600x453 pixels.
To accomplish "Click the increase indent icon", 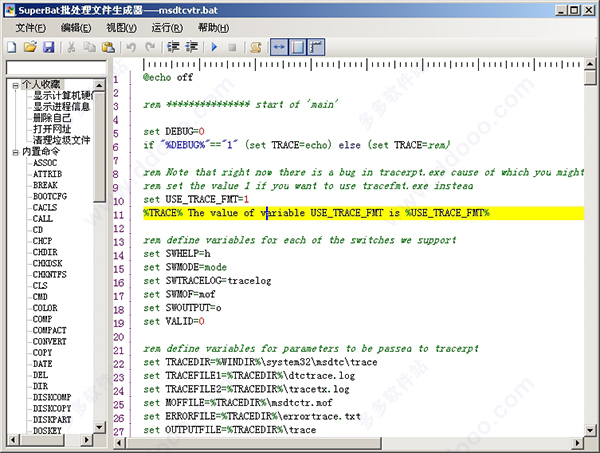I will 192,47.
